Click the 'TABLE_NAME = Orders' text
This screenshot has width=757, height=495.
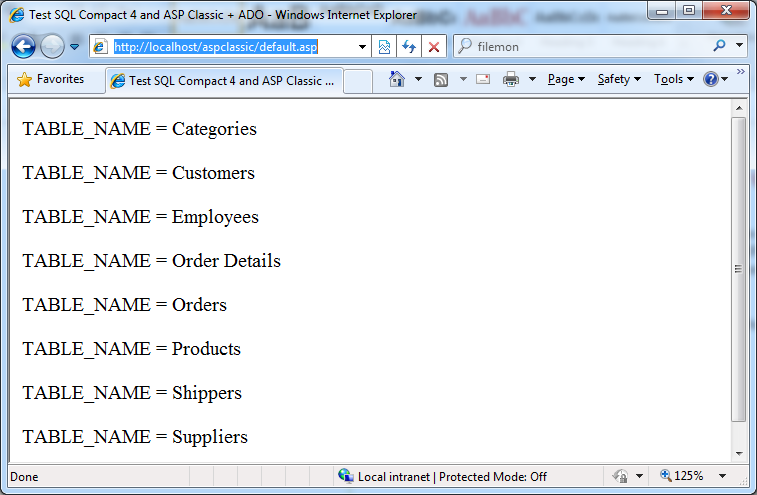[125, 305]
